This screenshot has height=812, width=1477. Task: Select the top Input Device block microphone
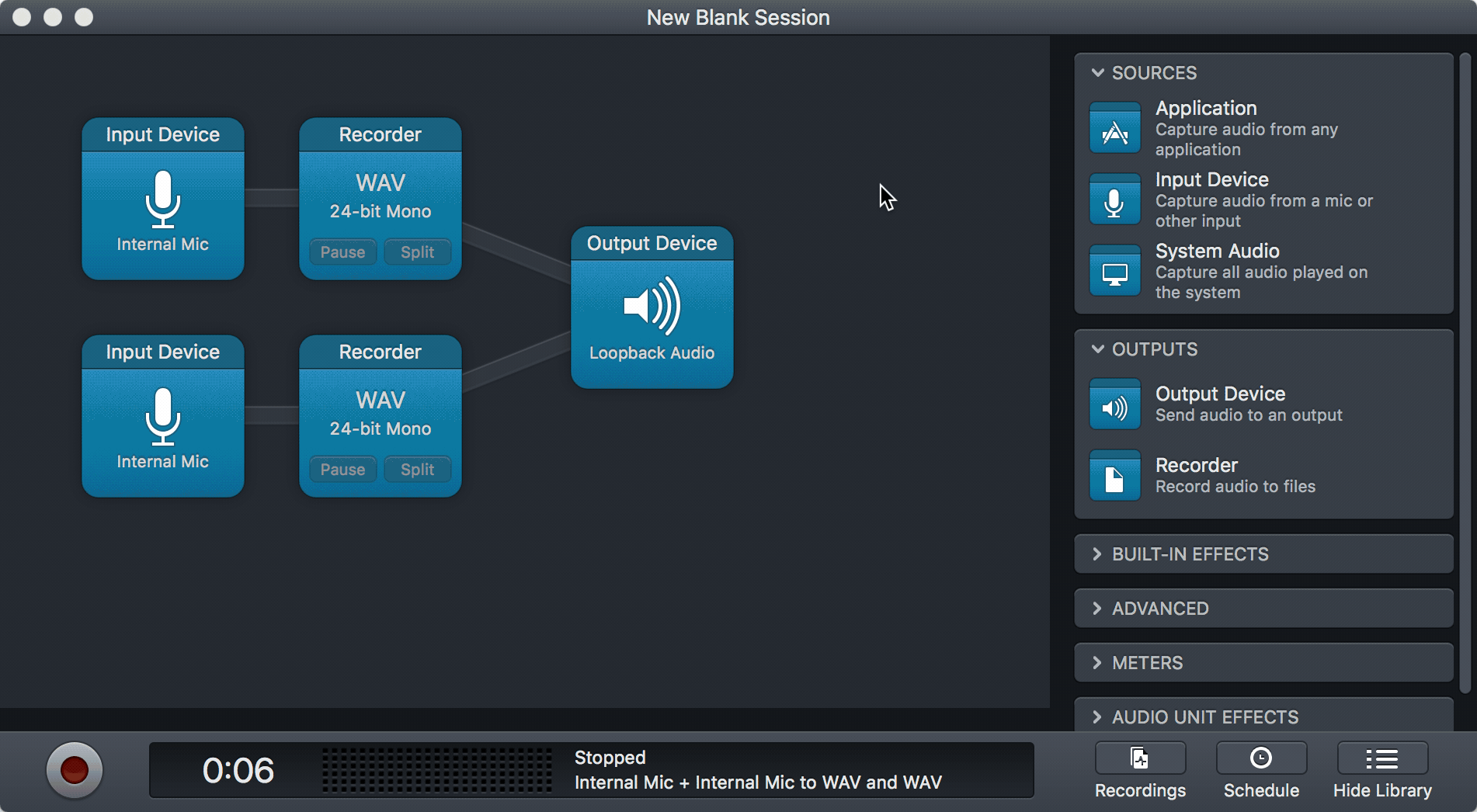coord(163,200)
